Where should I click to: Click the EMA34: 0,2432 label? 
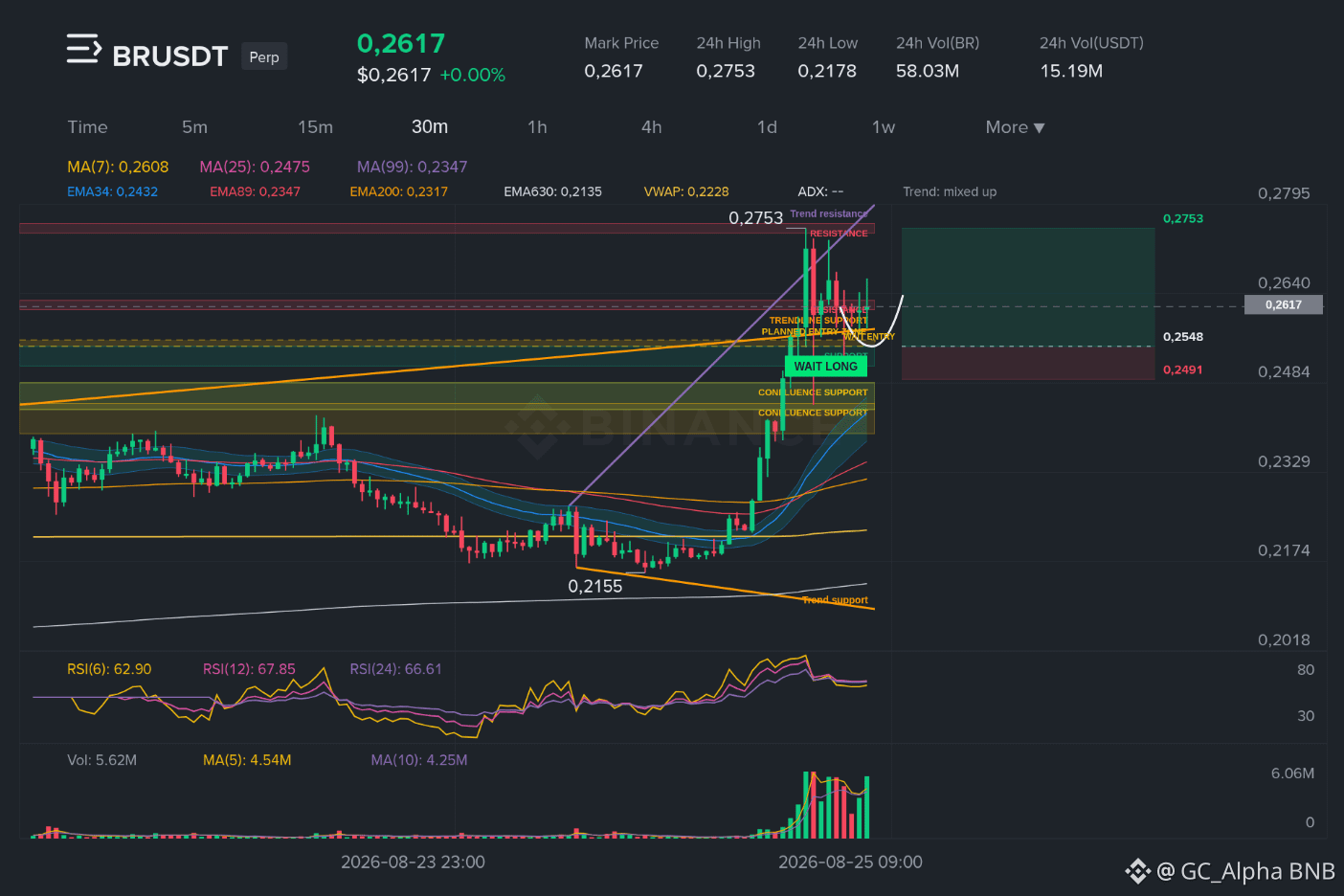click(x=113, y=191)
